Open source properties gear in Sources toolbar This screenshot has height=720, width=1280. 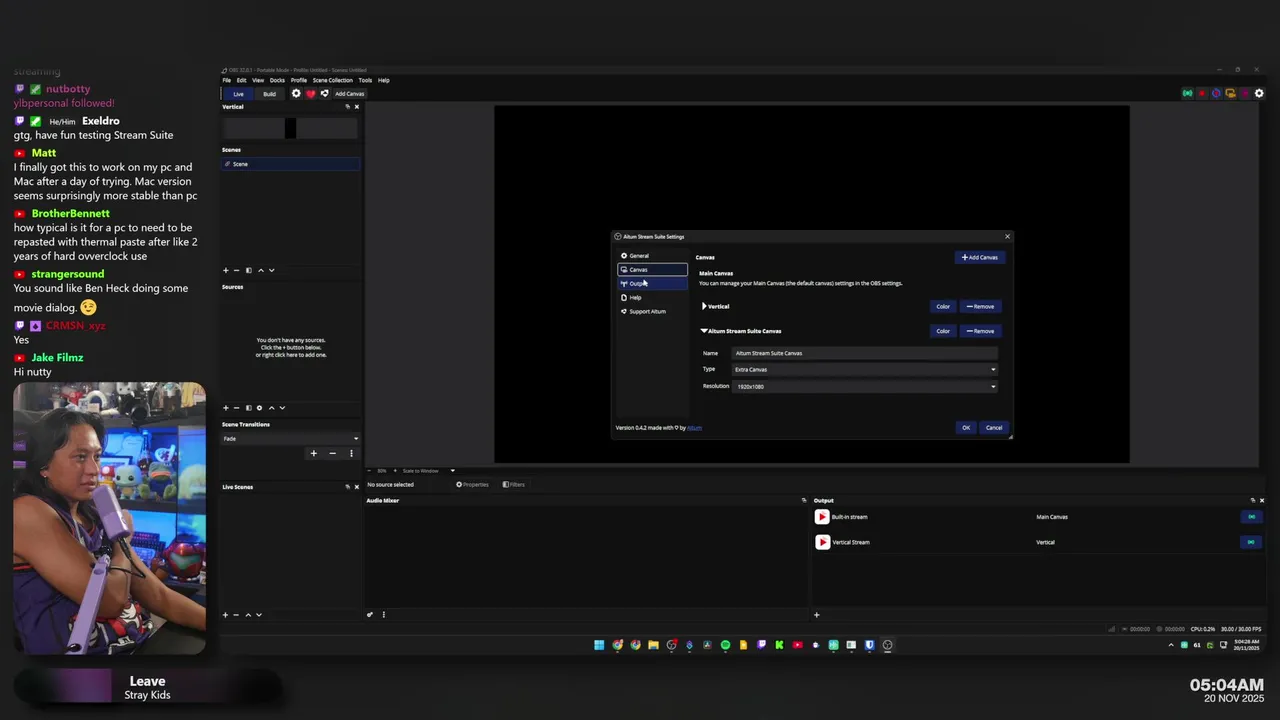(x=260, y=408)
